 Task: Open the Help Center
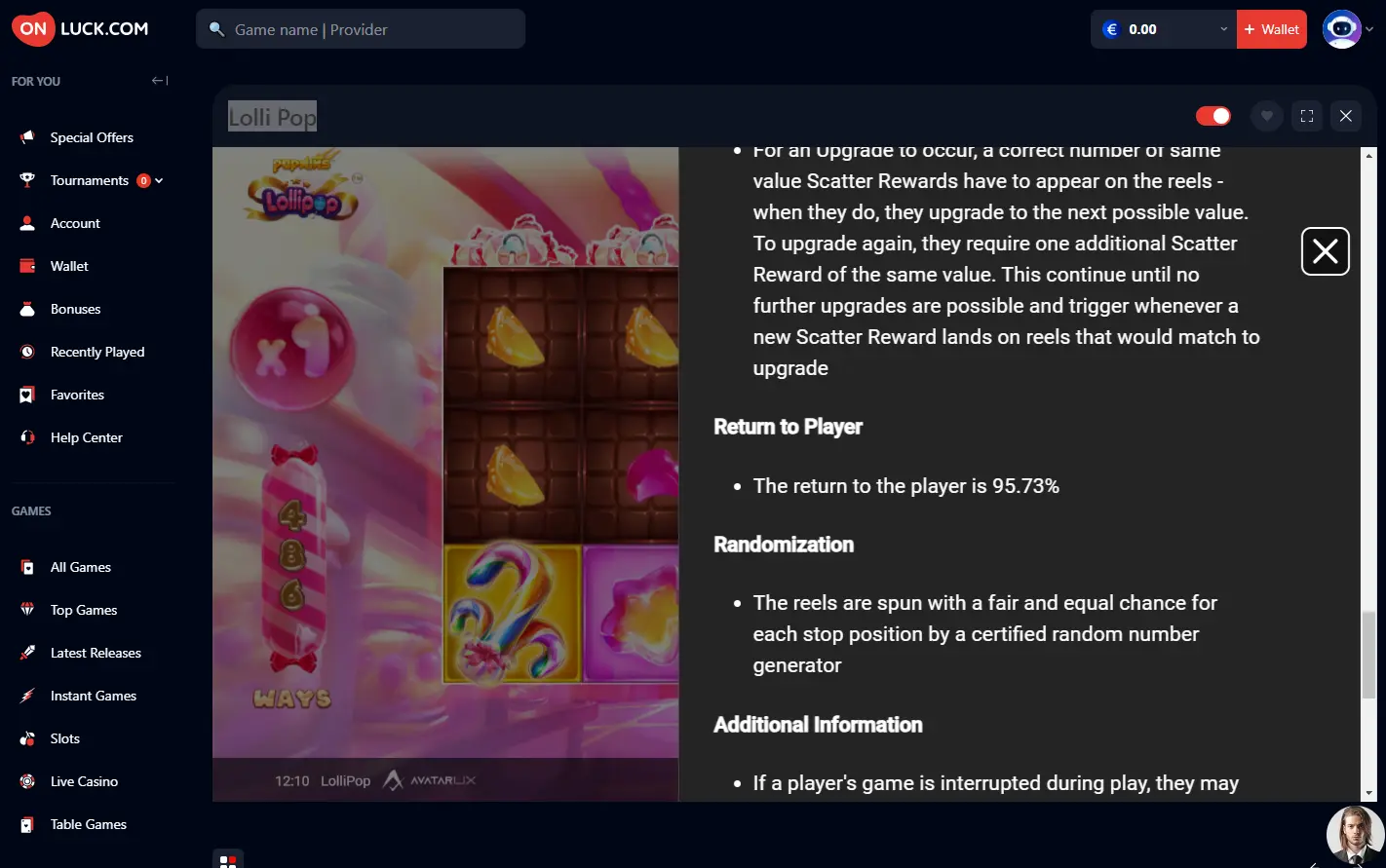tap(86, 437)
